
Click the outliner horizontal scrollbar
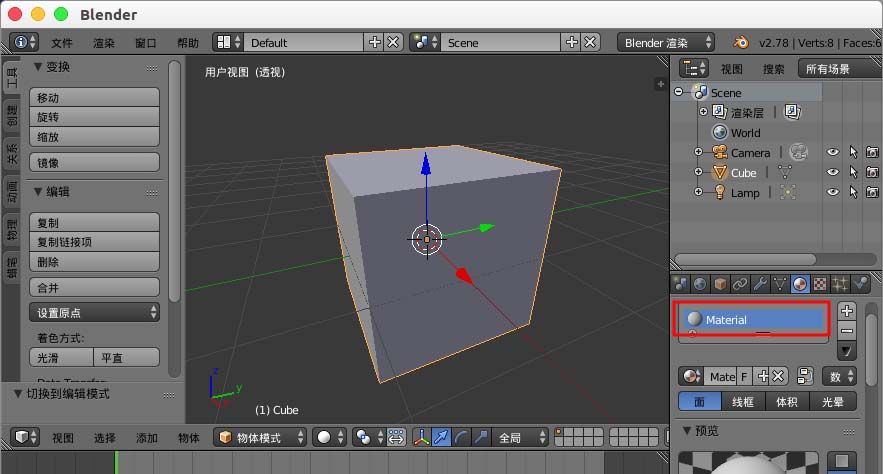[x=746, y=259]
